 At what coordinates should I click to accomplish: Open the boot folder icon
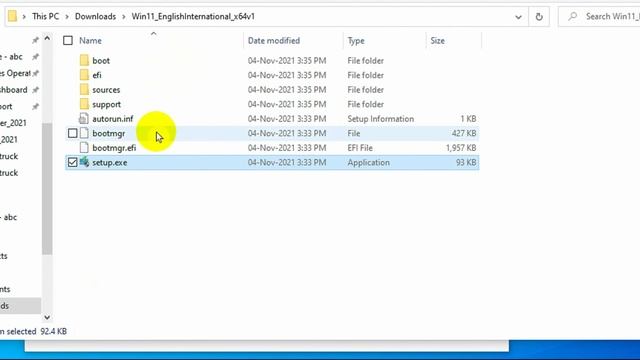pos(84,60)
